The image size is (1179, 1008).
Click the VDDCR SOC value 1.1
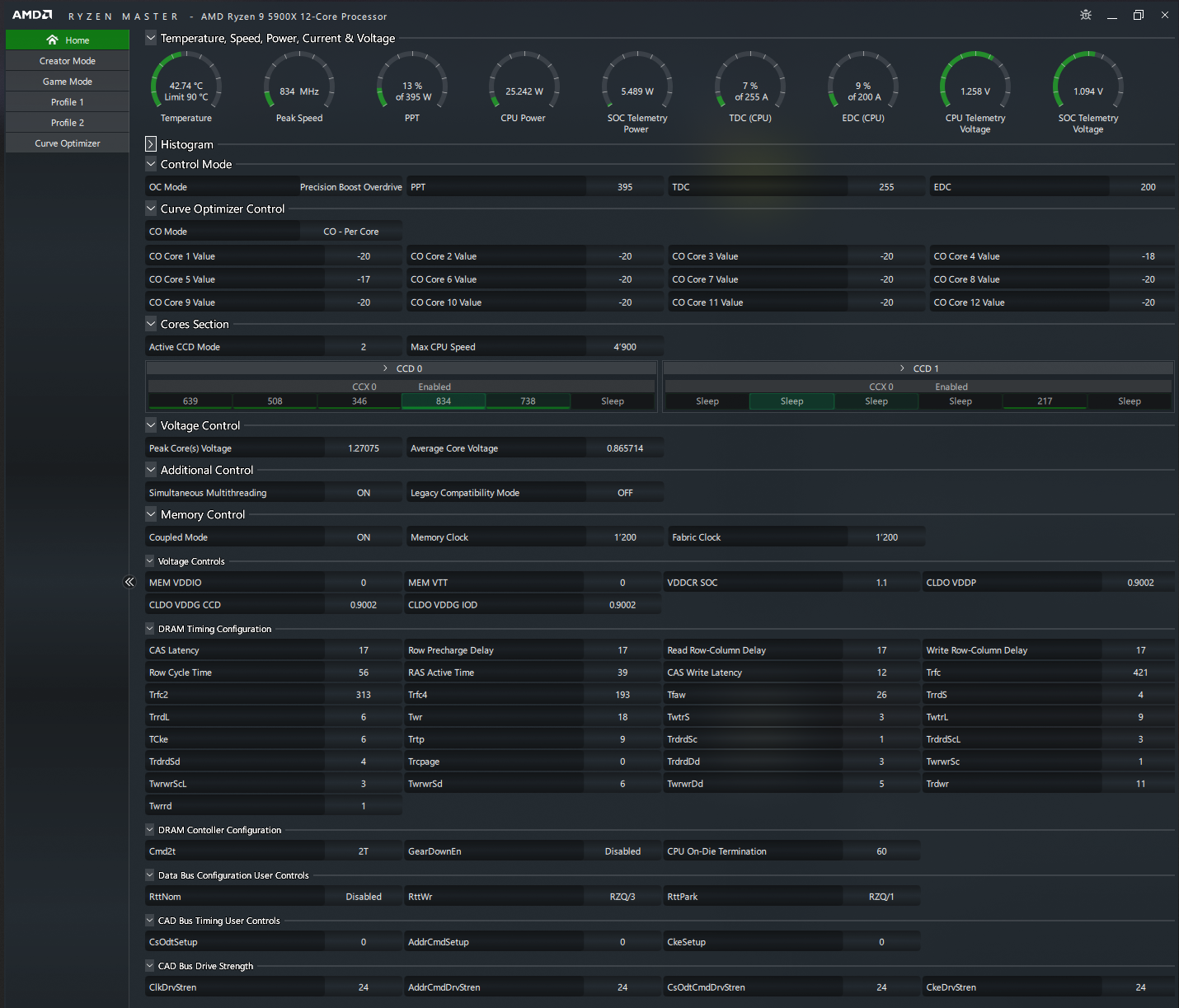click(881, 583)
